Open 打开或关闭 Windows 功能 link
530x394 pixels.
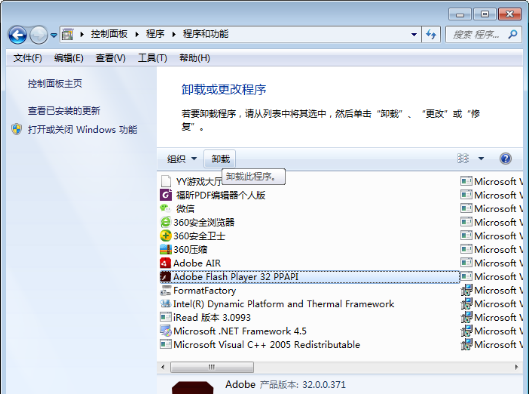82,129
